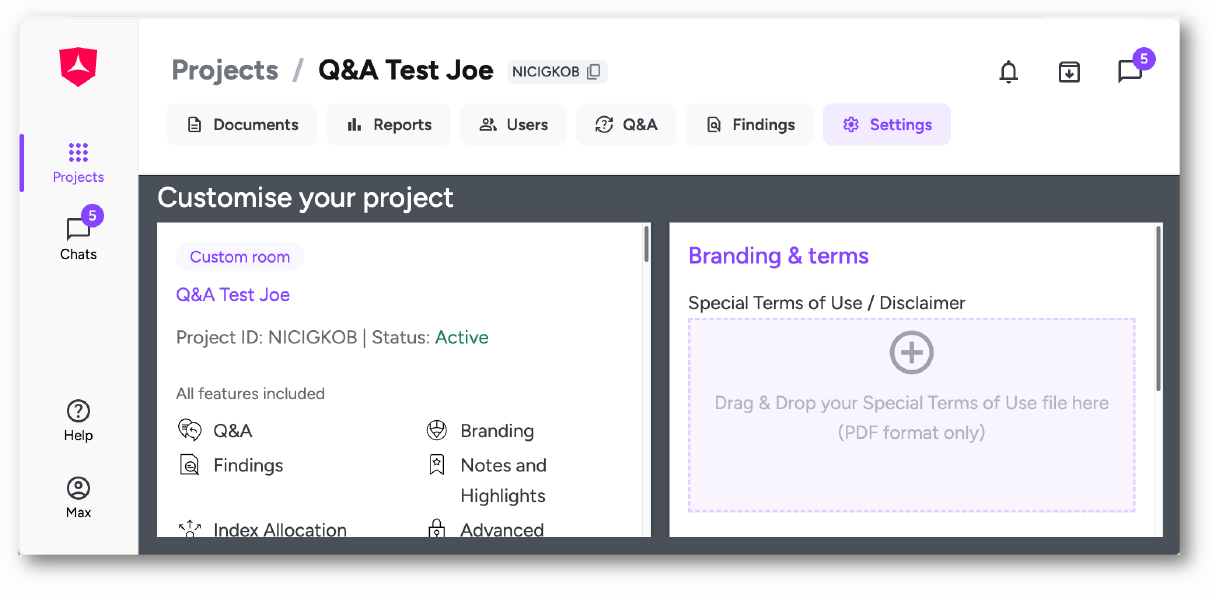Click the Q&A feature icon
Image resolution: width=1215 pixels, height=593 pixels.
pyautogui.click(x=190, y=431)
